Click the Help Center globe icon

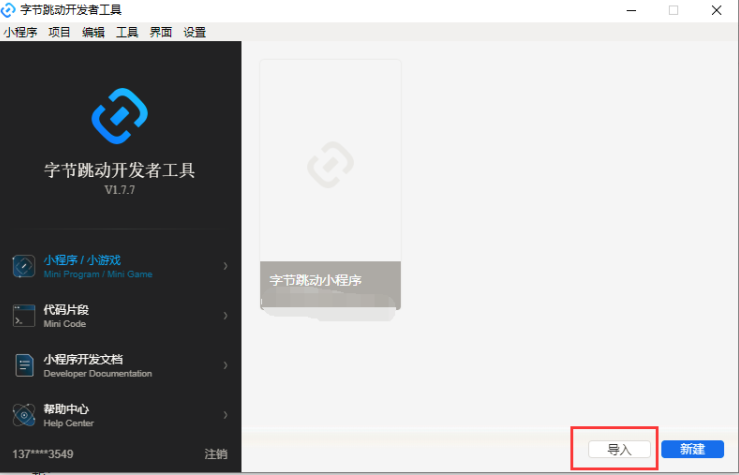click(x=24, y=415)
